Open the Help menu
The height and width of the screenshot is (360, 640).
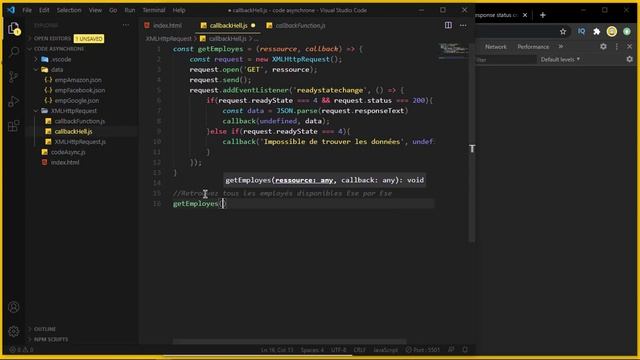(179, 10)
